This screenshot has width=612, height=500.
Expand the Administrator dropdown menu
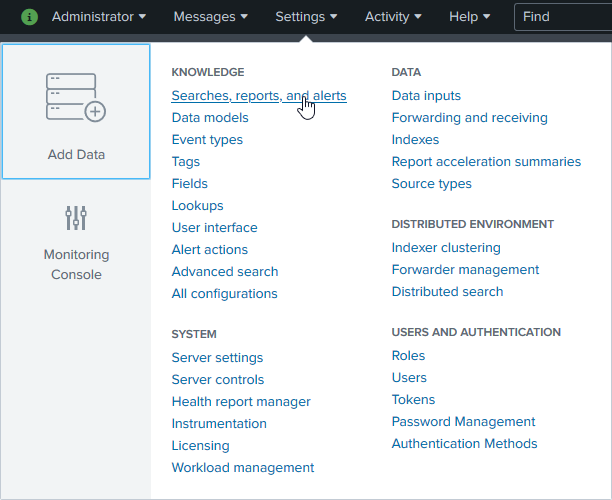[x=99, y=17]
